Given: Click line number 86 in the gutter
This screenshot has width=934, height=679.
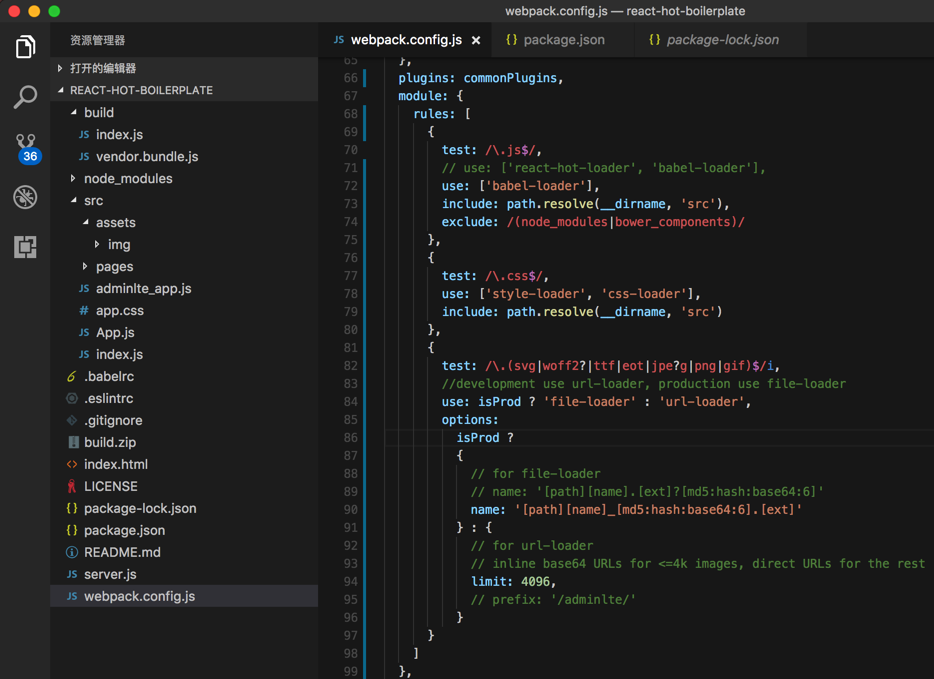Looking at the screenshot, I should click(350, 437).
